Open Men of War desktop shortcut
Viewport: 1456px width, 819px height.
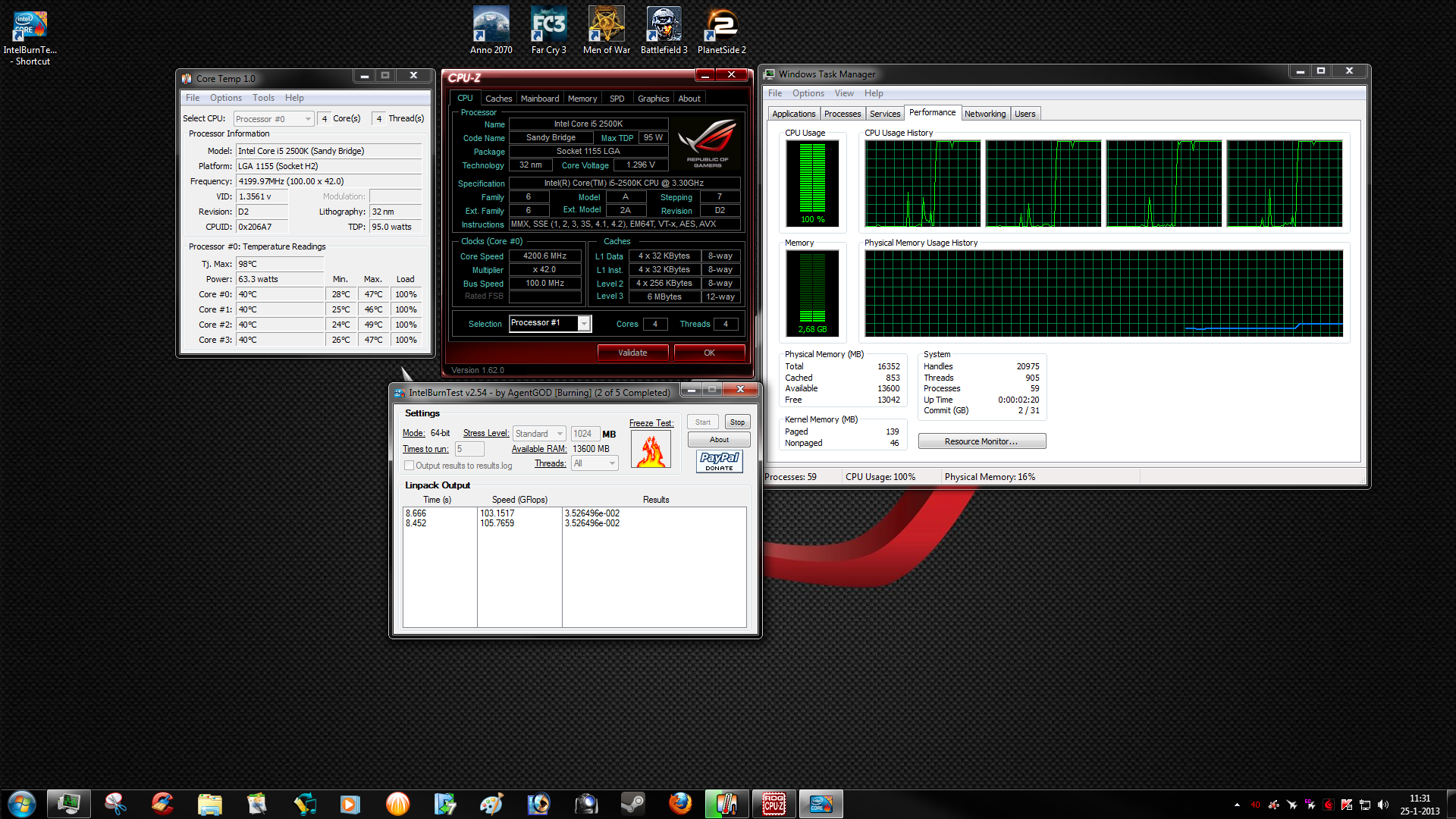point(606,31)
